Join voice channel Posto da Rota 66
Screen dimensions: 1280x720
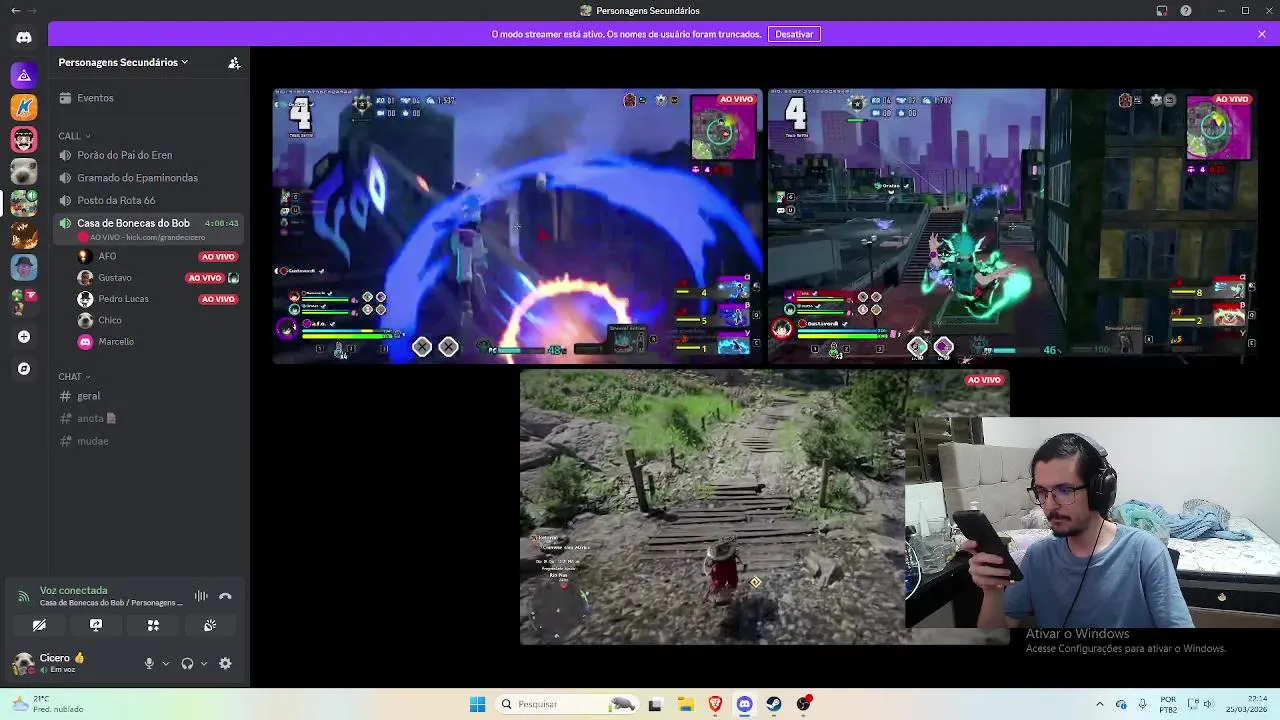pyautogui.click(x=149, y=200)
